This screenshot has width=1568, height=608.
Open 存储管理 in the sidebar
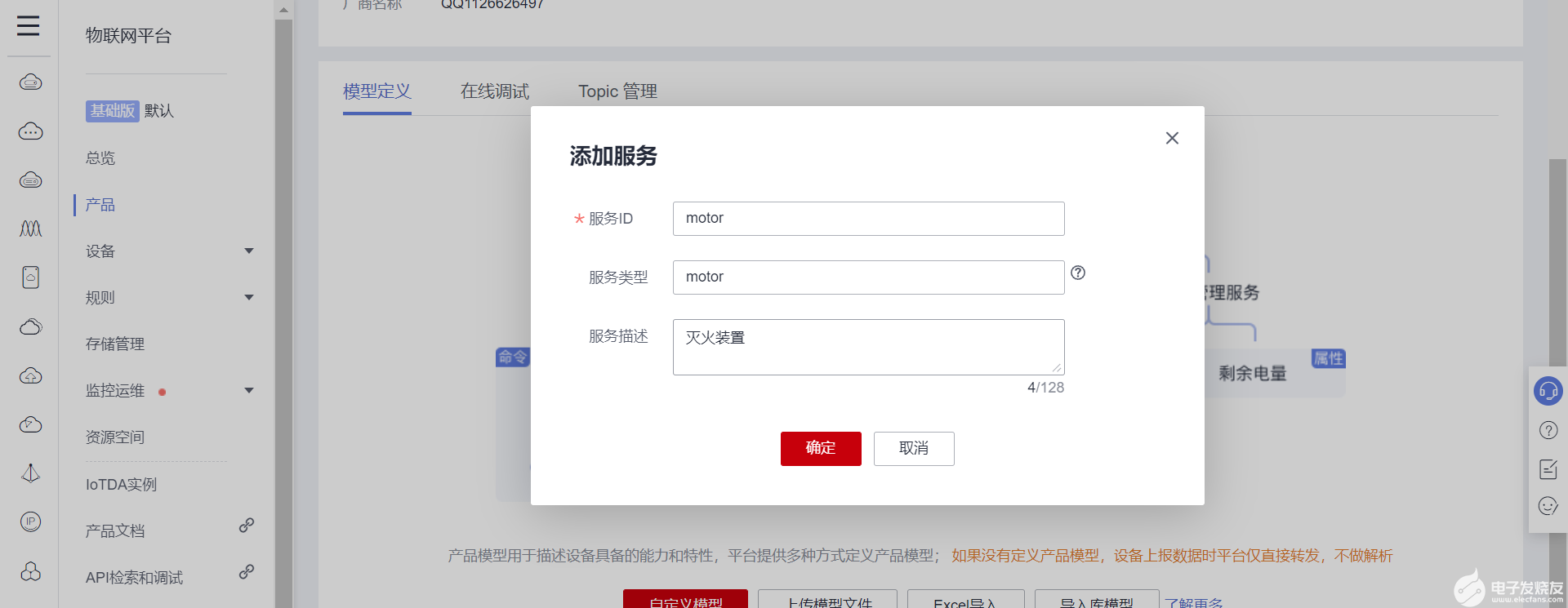115,344
